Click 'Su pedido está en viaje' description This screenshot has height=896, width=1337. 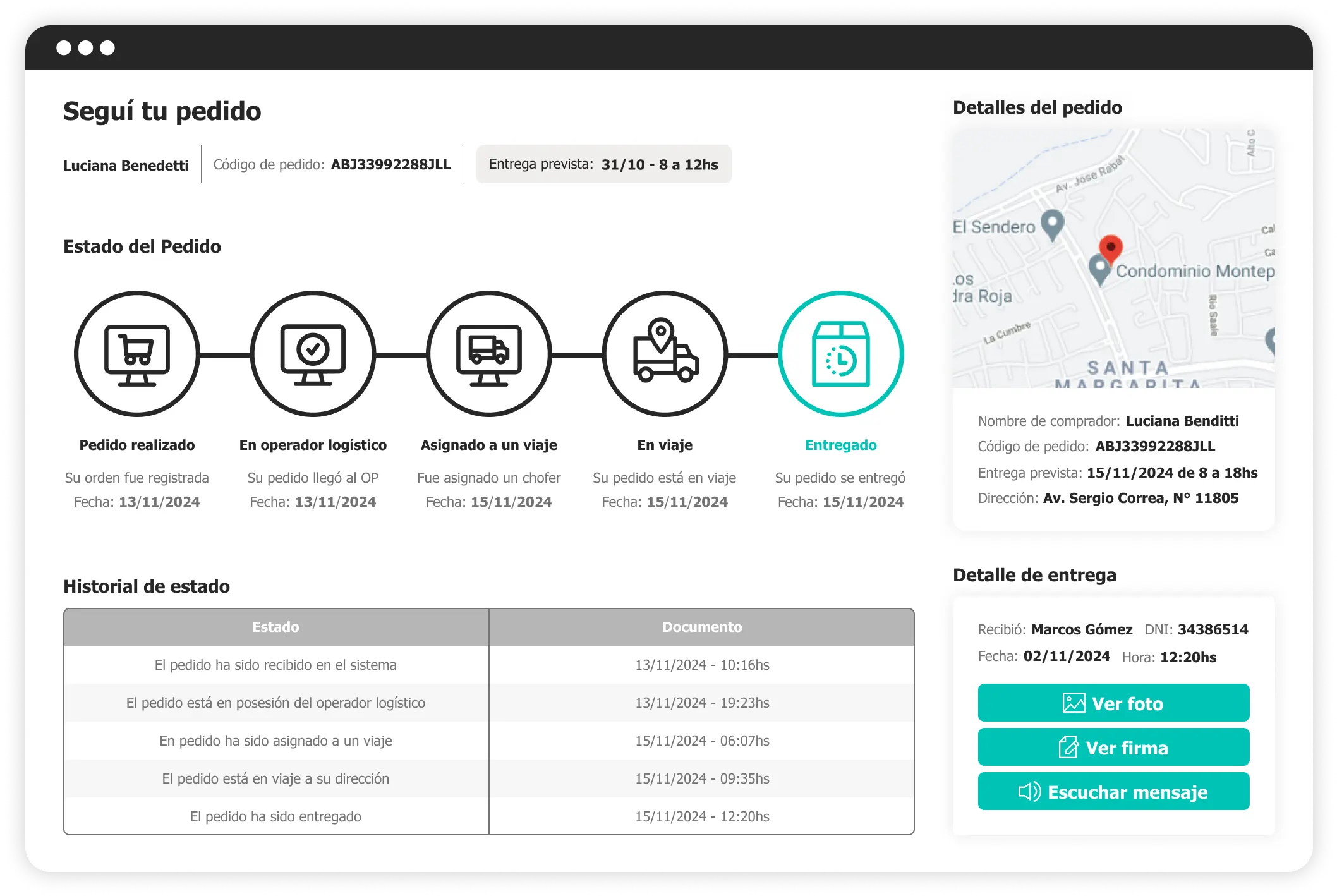pos(665,478)
